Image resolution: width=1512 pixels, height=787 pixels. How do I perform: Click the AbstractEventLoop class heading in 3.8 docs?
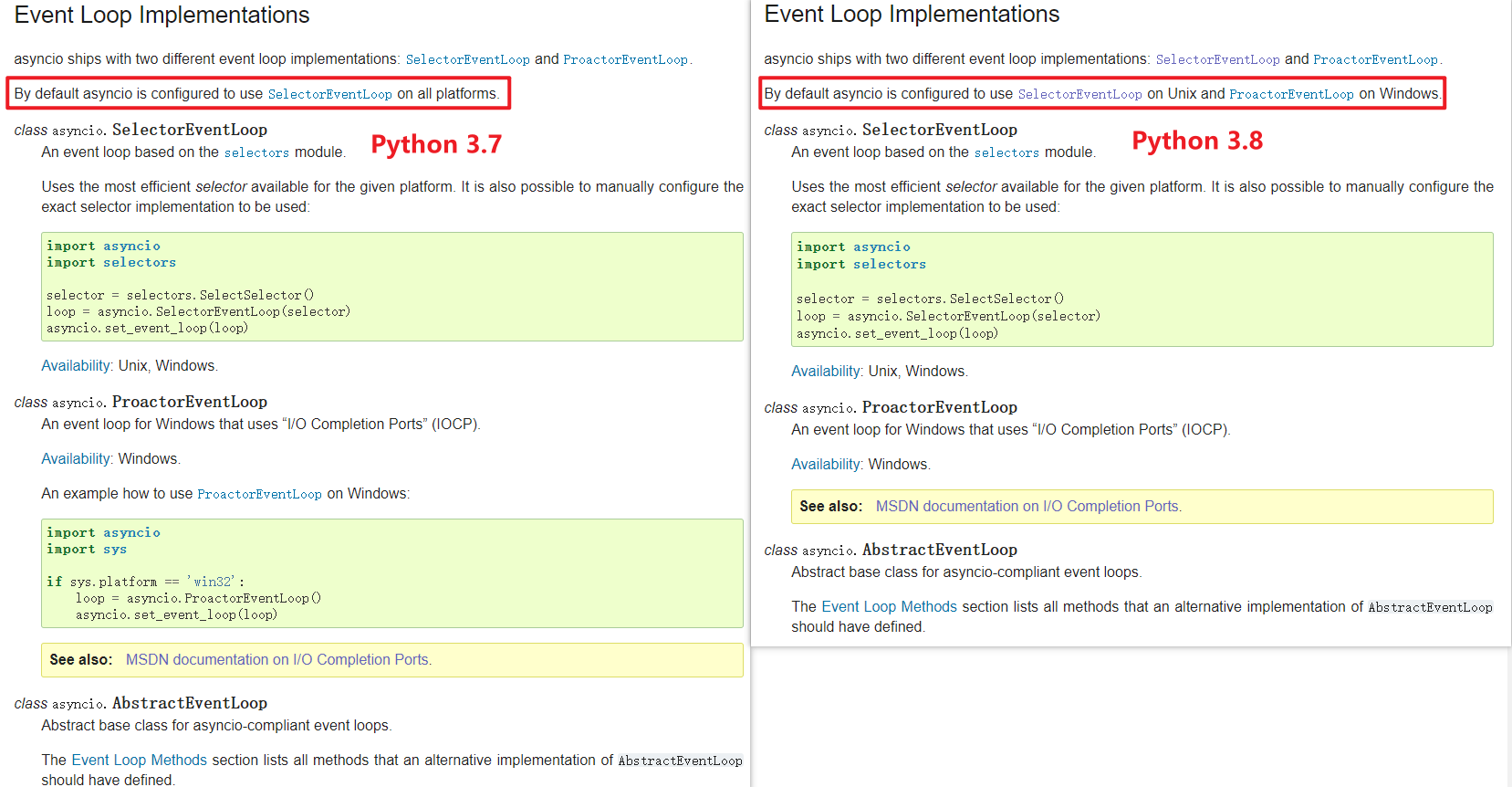point(939,550)
